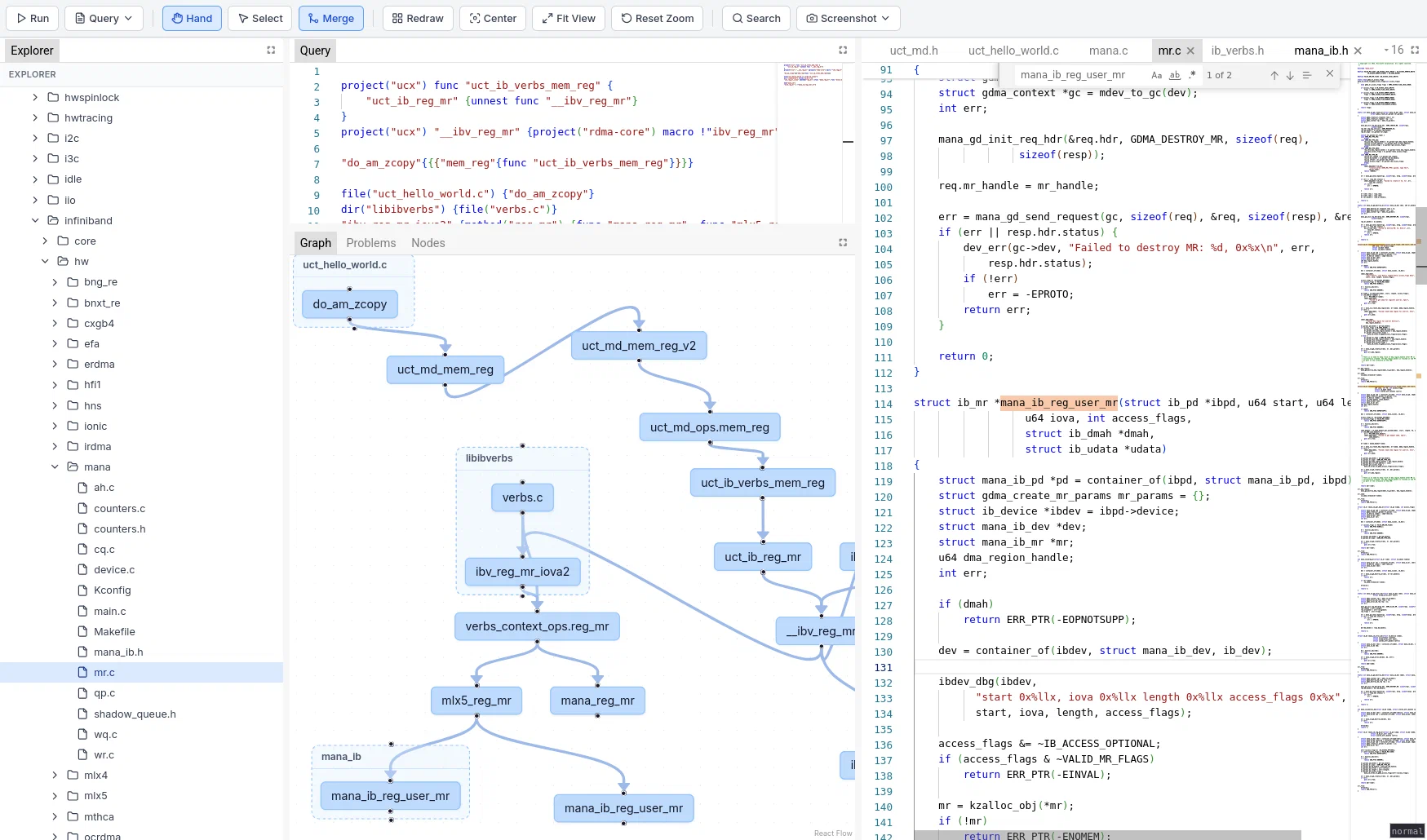1427x840 pixels.
Task: Open the Problems tab
Action: (x=370, y=243)
